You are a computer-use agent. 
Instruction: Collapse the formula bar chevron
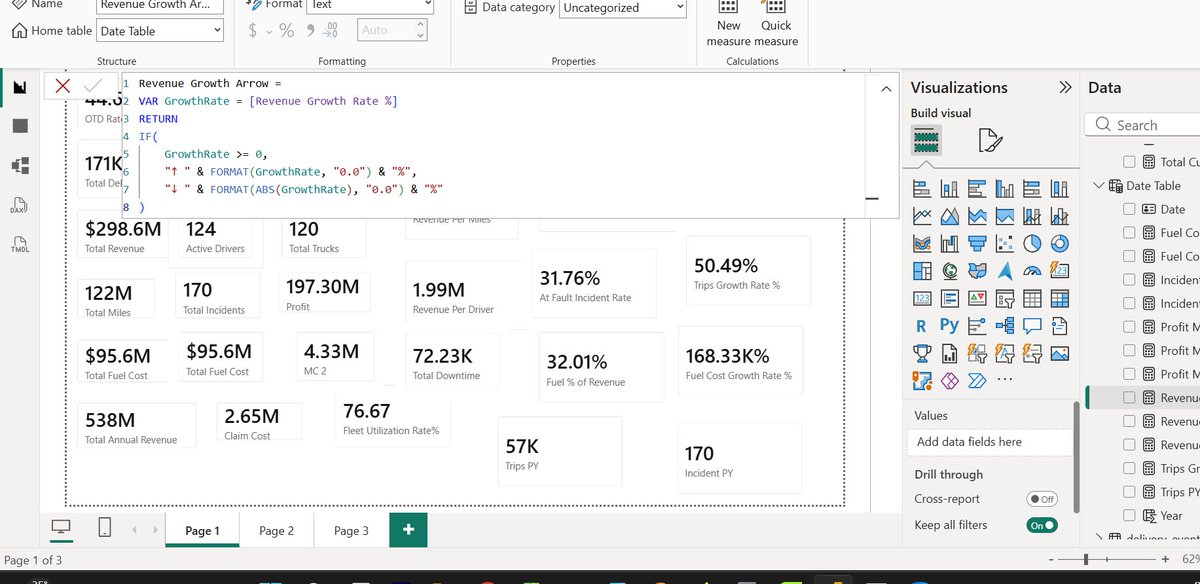click(x=886, y=90)
